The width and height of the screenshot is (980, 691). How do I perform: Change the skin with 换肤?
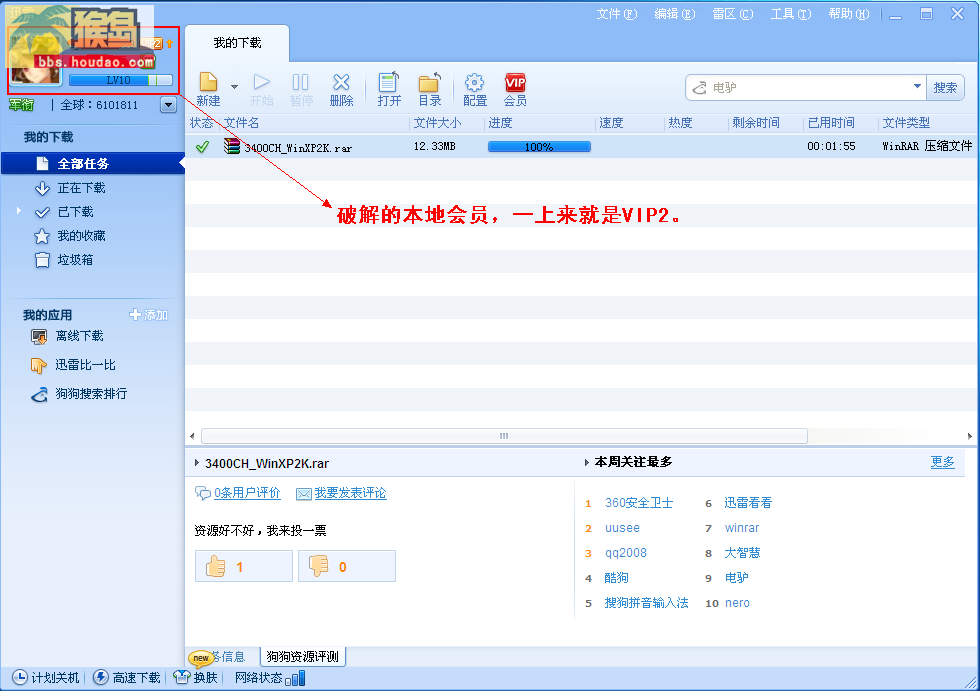[196, 678]
